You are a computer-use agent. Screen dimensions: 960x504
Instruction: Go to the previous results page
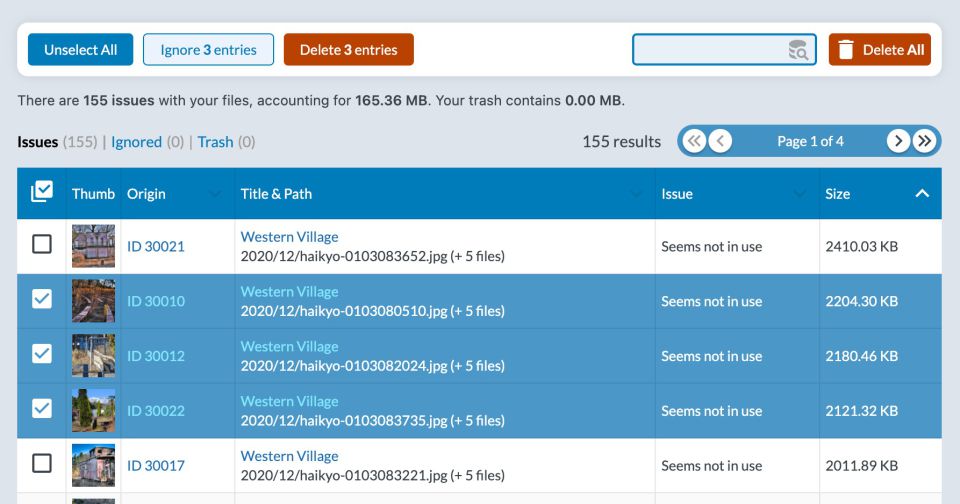tap(720, 141)
